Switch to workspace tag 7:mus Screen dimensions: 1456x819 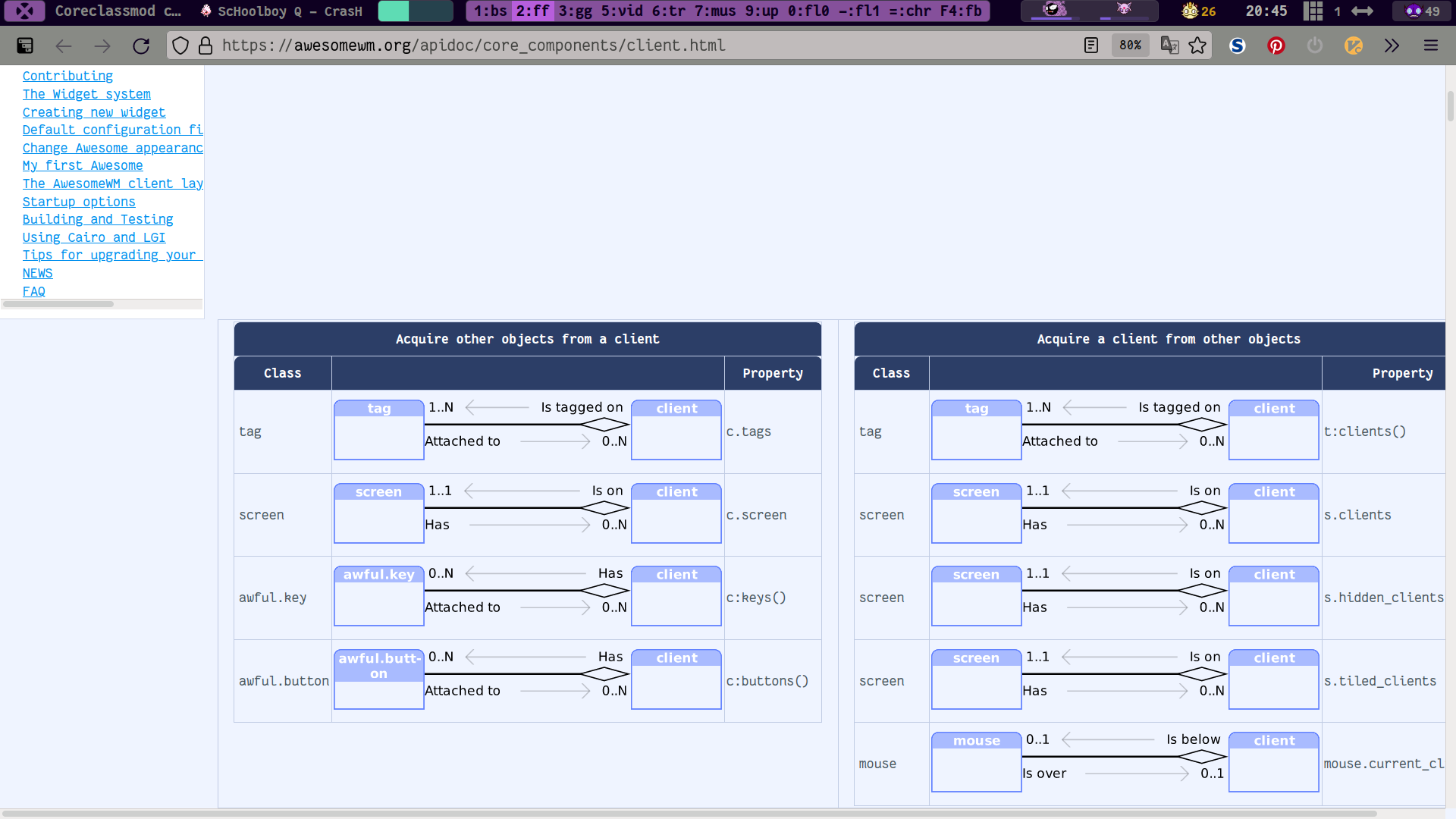click(x=715, y=11)
